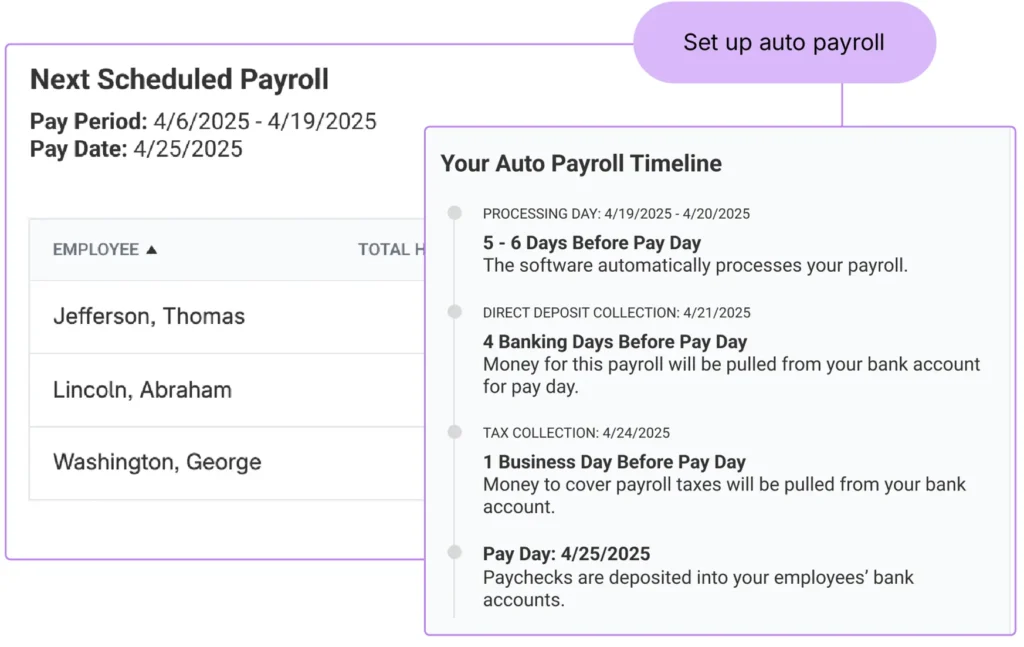Select the "4 Banking Days Before Pay Day" heading
1024x647 pixels.
point(615,342)
